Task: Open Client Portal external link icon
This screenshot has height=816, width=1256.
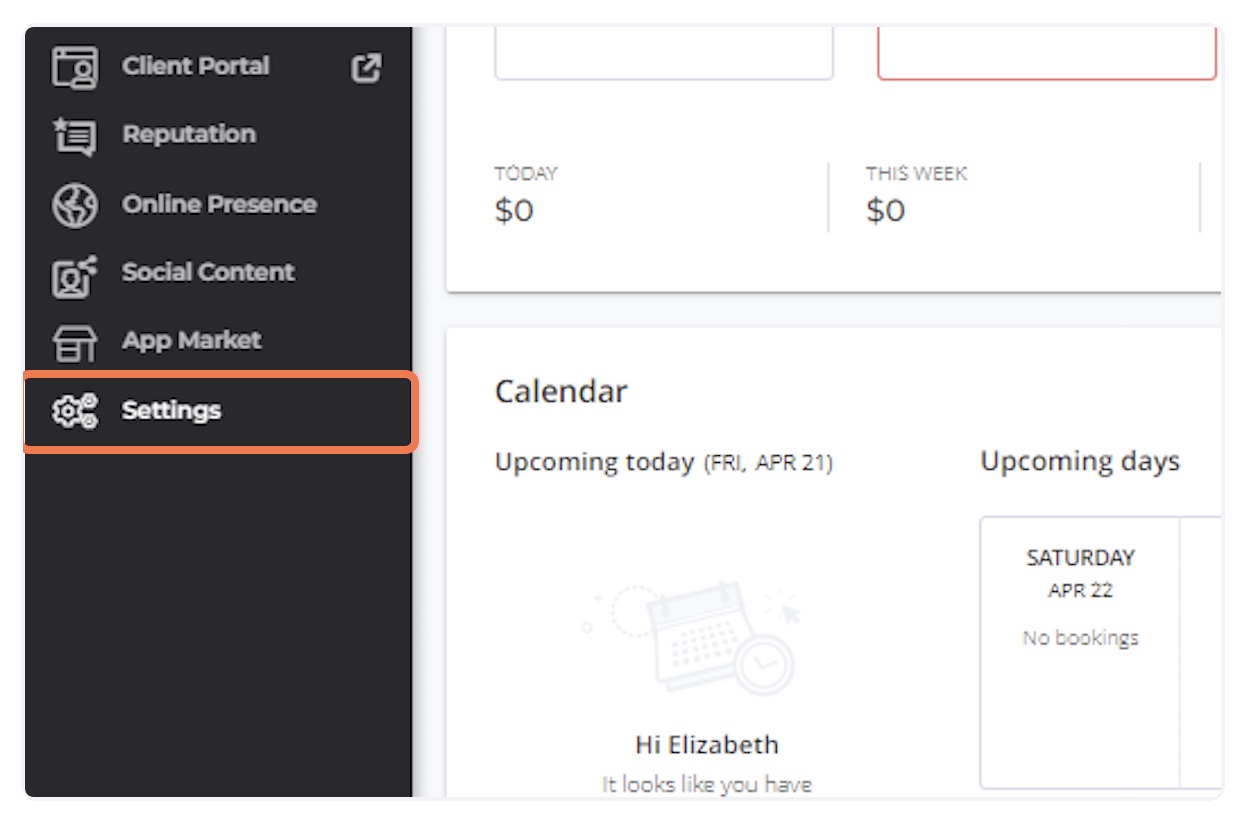Action: click(x=367, y=67)
